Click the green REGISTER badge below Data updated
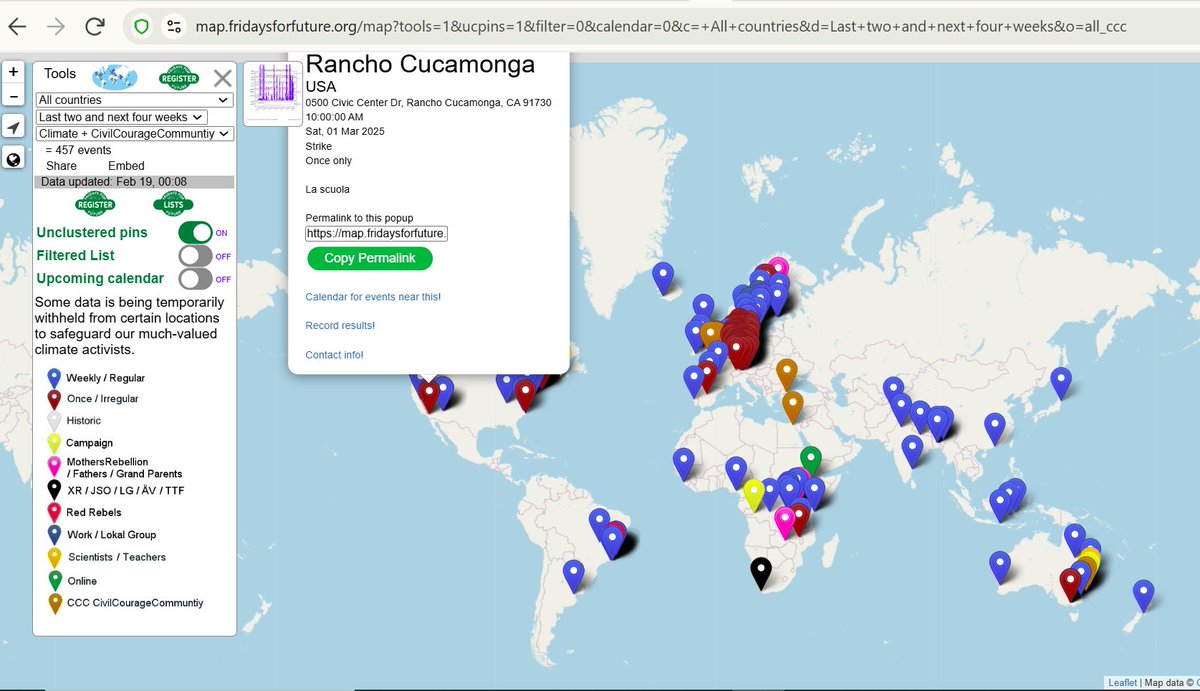This screenshot has width=1200, height=691. [x=95, y=204]
